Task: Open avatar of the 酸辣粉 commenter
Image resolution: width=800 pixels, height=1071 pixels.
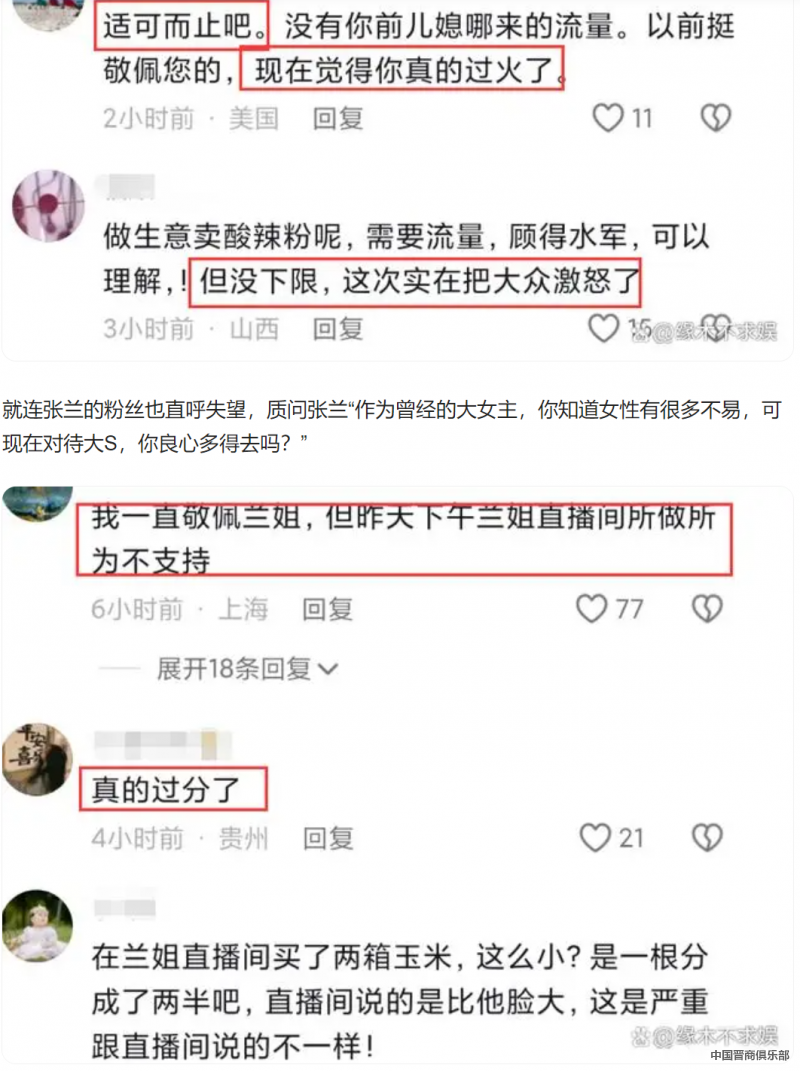Action: (48, 206)
